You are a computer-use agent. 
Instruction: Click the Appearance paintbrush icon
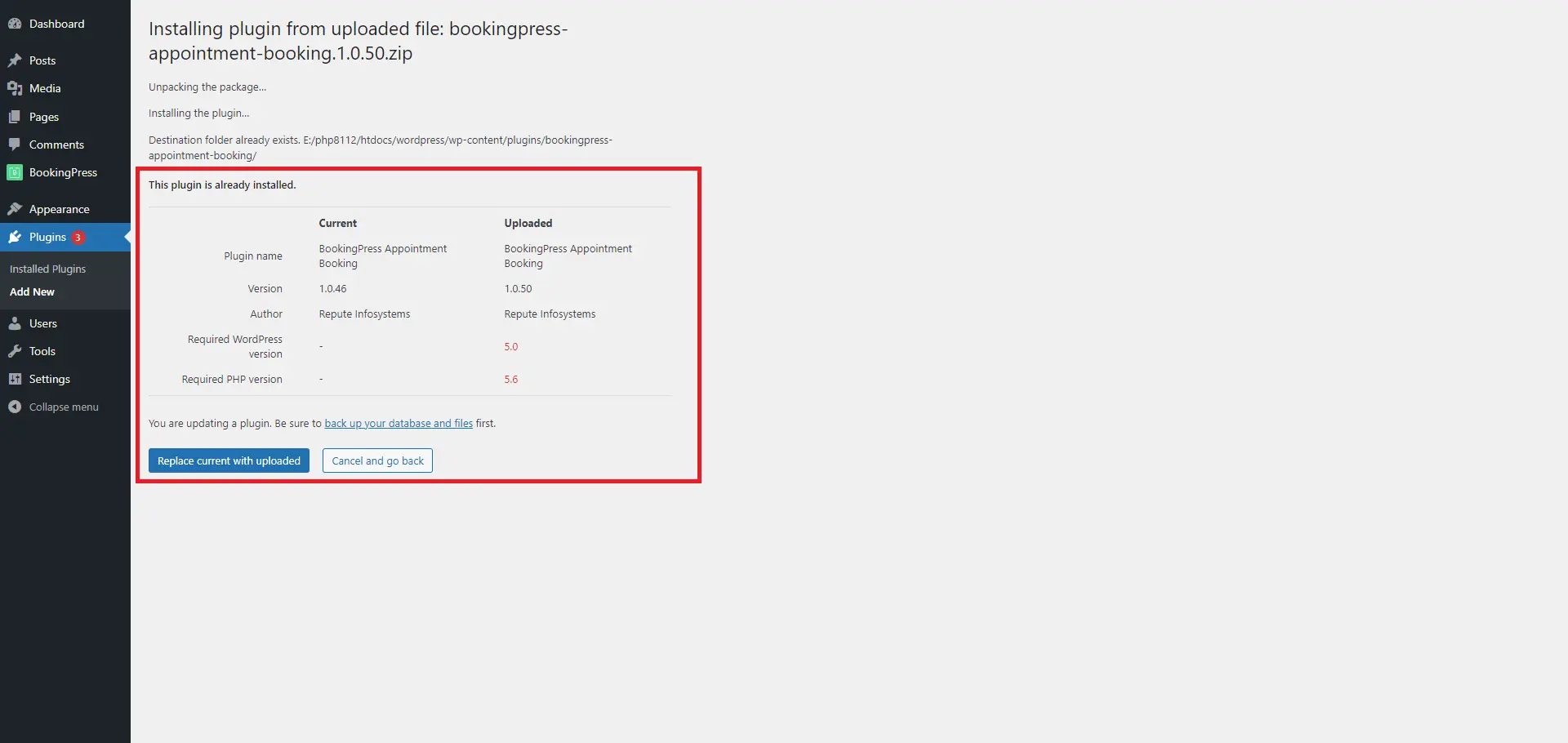[x=15, y=209]
